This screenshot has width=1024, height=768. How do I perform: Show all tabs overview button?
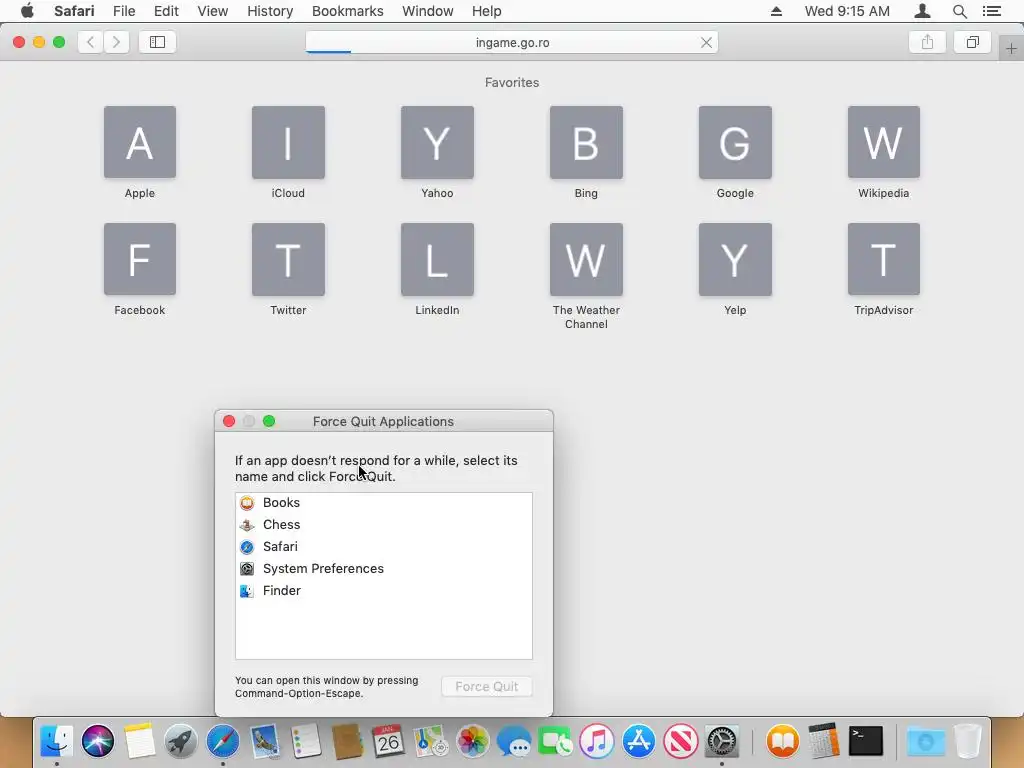click(x=972, y=42)
